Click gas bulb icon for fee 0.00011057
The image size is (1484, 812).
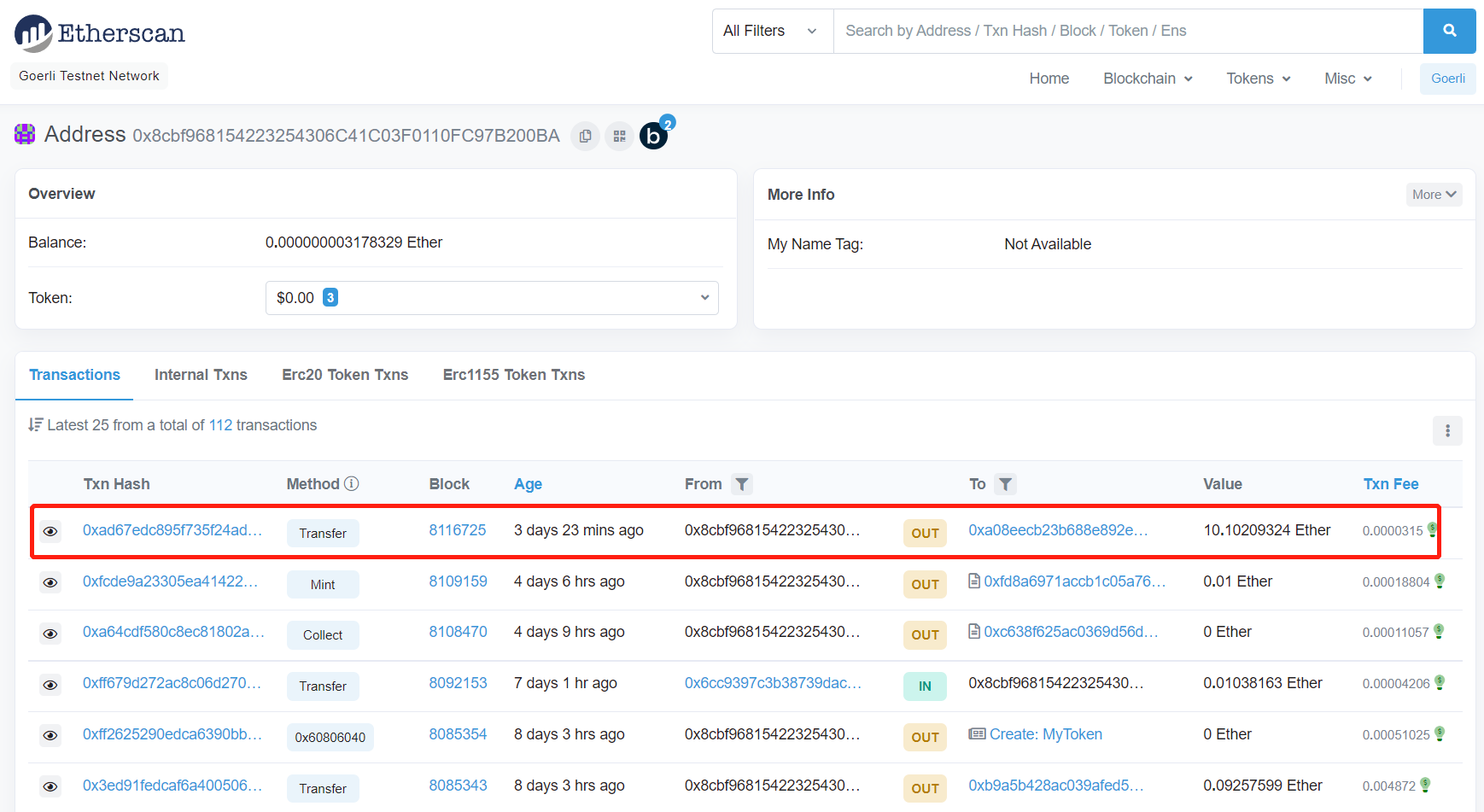1439,631
